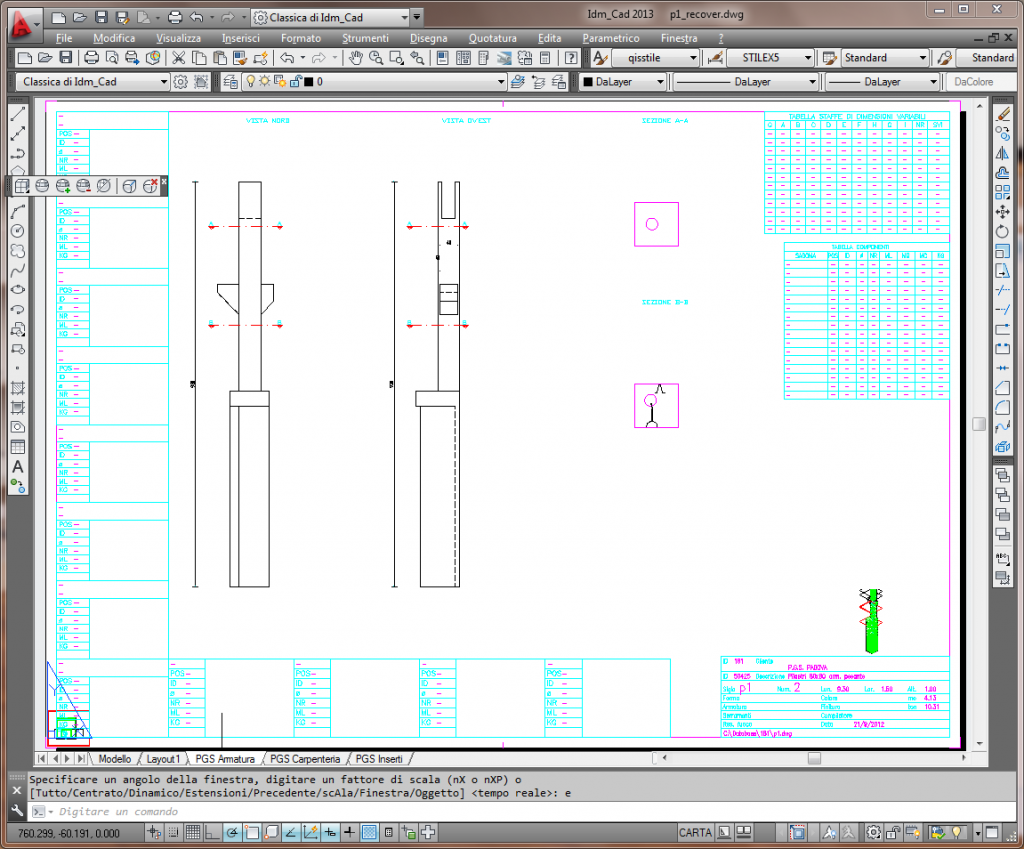Select the Table tool in the draw toolbar
Viewport: 1024px width, 849px height.
click(17, 447)
